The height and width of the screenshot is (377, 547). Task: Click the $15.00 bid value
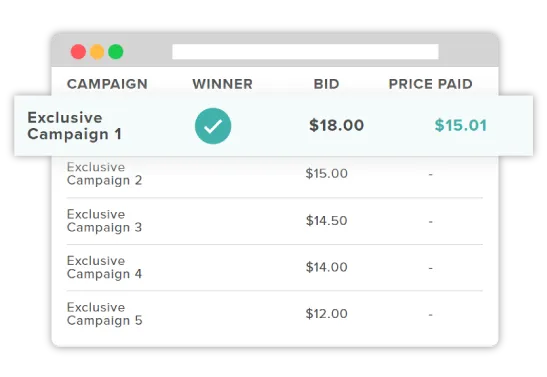coord(327,173)
